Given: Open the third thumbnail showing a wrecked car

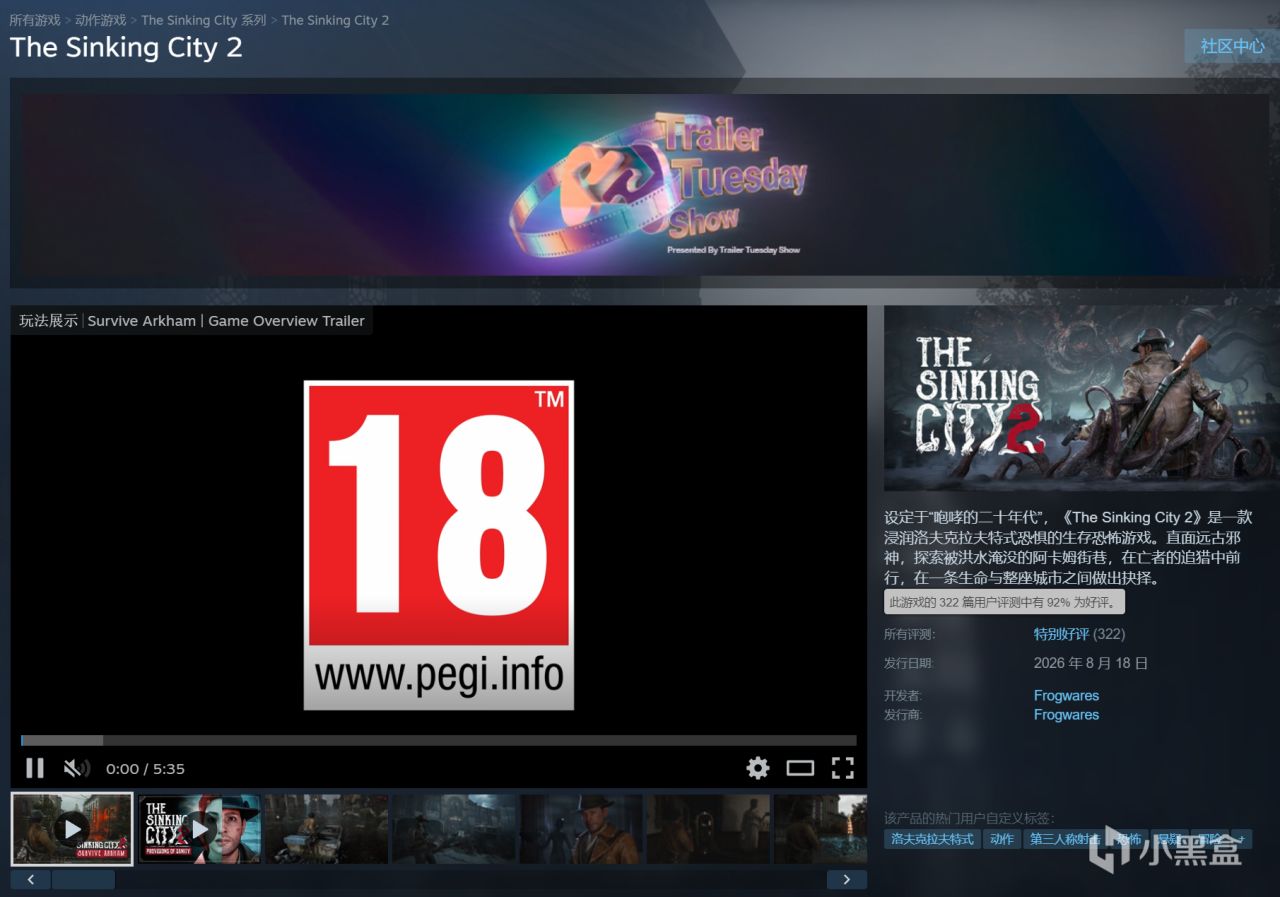Looking at the screenshot, I should pyautogui.click(x=326, y=829).
